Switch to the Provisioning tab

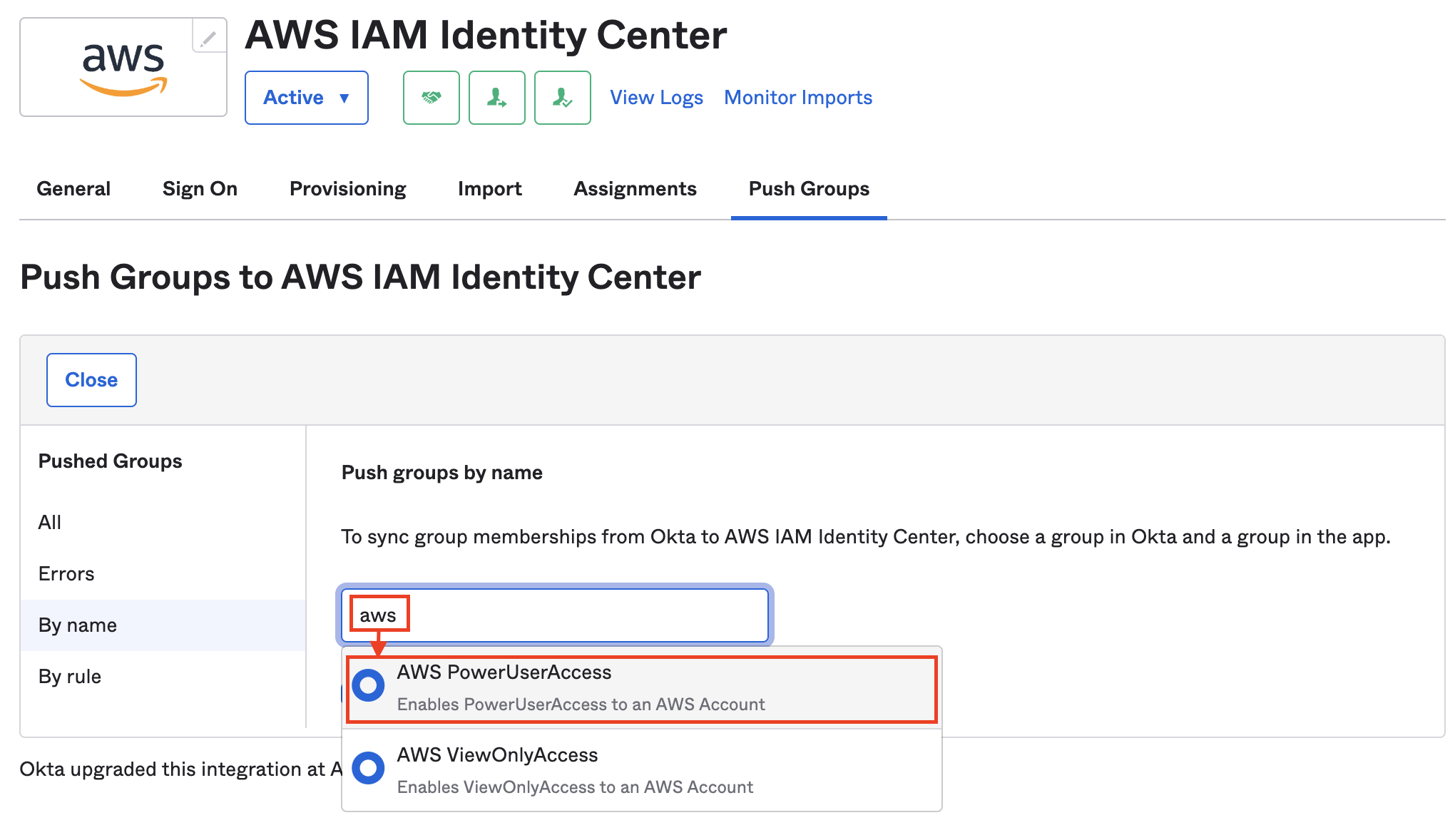347,189
